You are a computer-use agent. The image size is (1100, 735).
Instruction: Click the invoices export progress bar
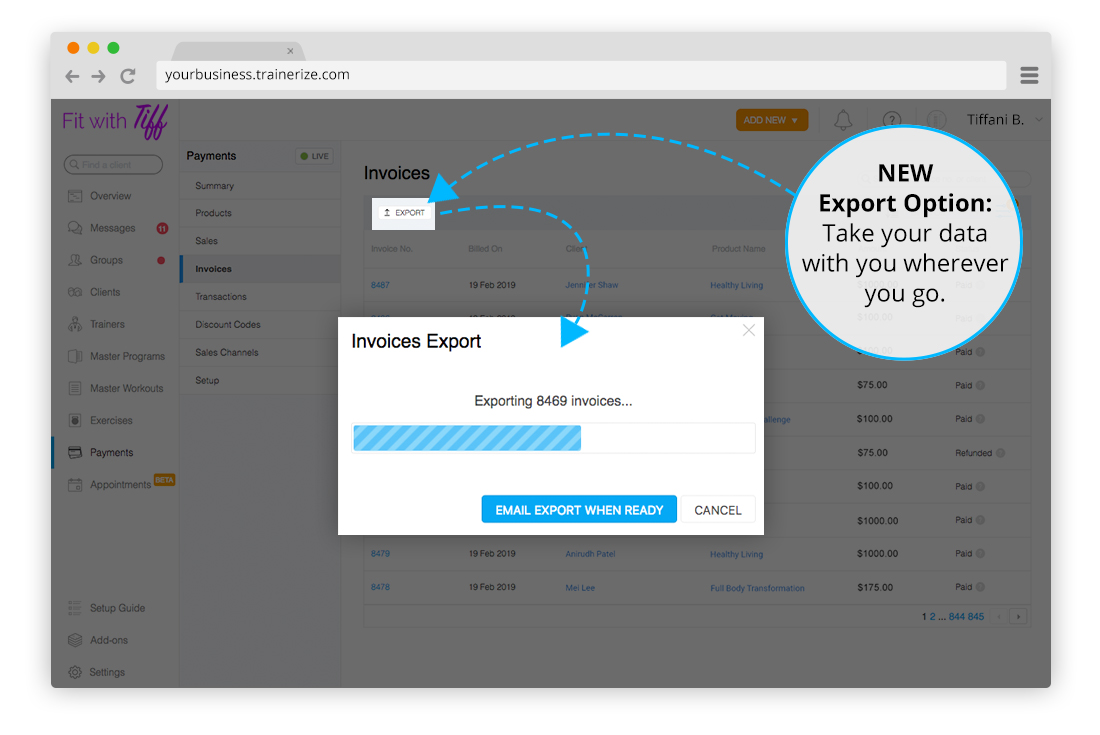coord(553,438)
